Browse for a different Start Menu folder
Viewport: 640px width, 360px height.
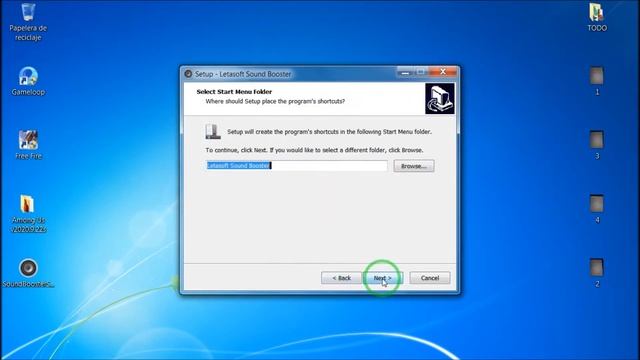click(413, 166)
